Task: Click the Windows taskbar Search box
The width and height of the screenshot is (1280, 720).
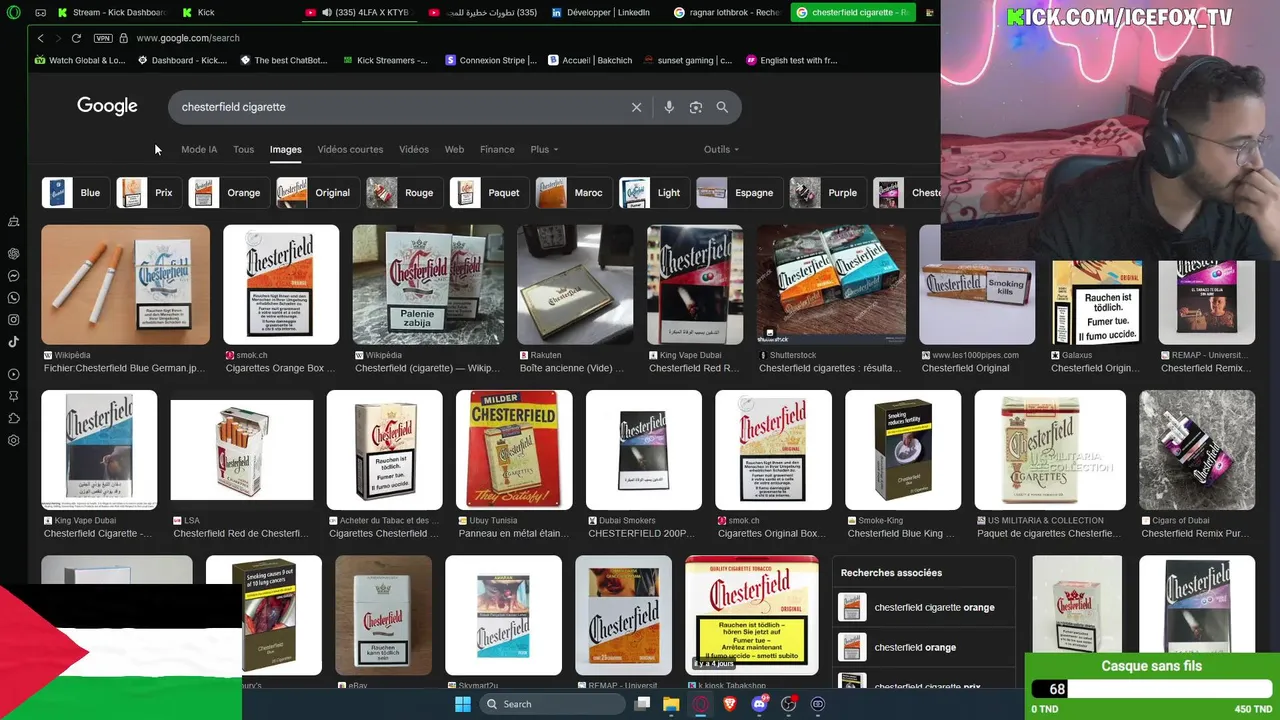Action: [x=550, y=704]
